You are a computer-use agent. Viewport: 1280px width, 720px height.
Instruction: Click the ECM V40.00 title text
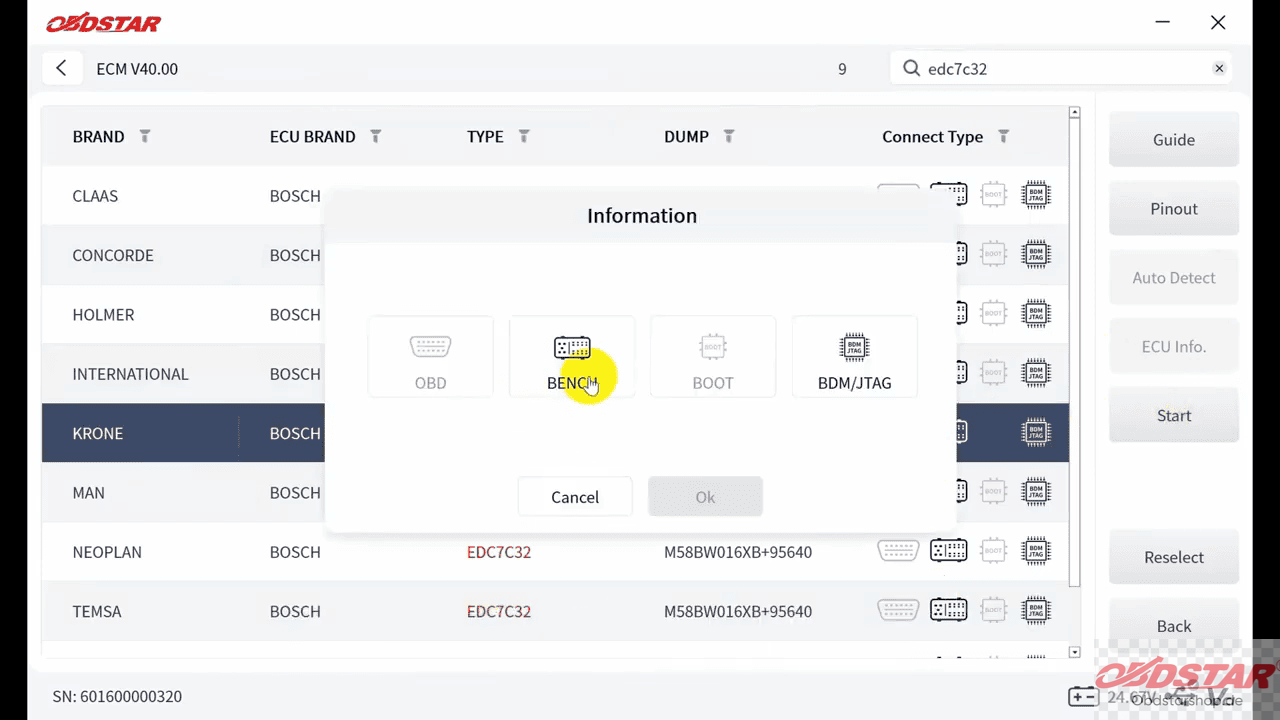tap(137, 69)
